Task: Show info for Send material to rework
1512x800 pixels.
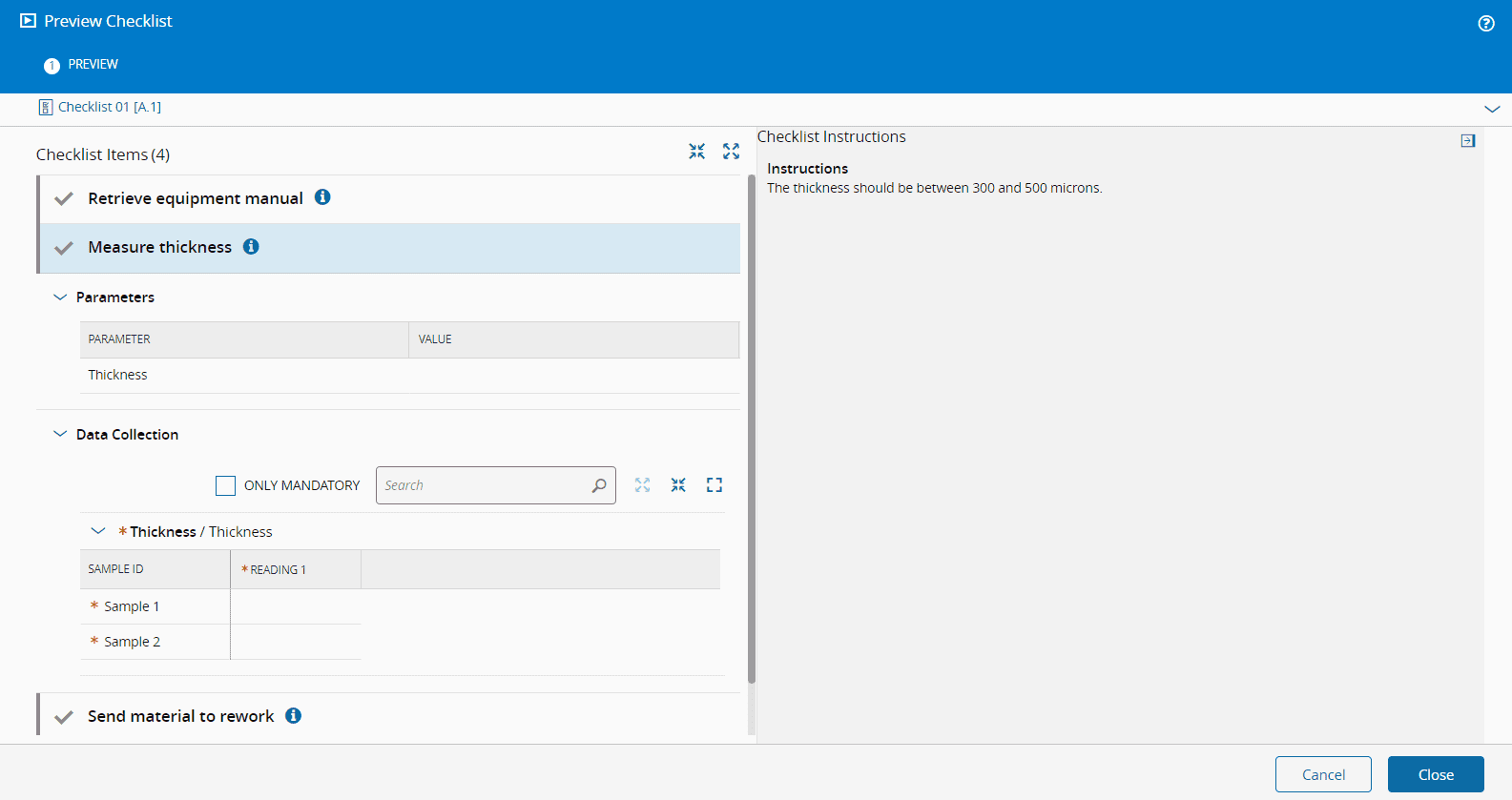Action: click(x=294, y=715)
